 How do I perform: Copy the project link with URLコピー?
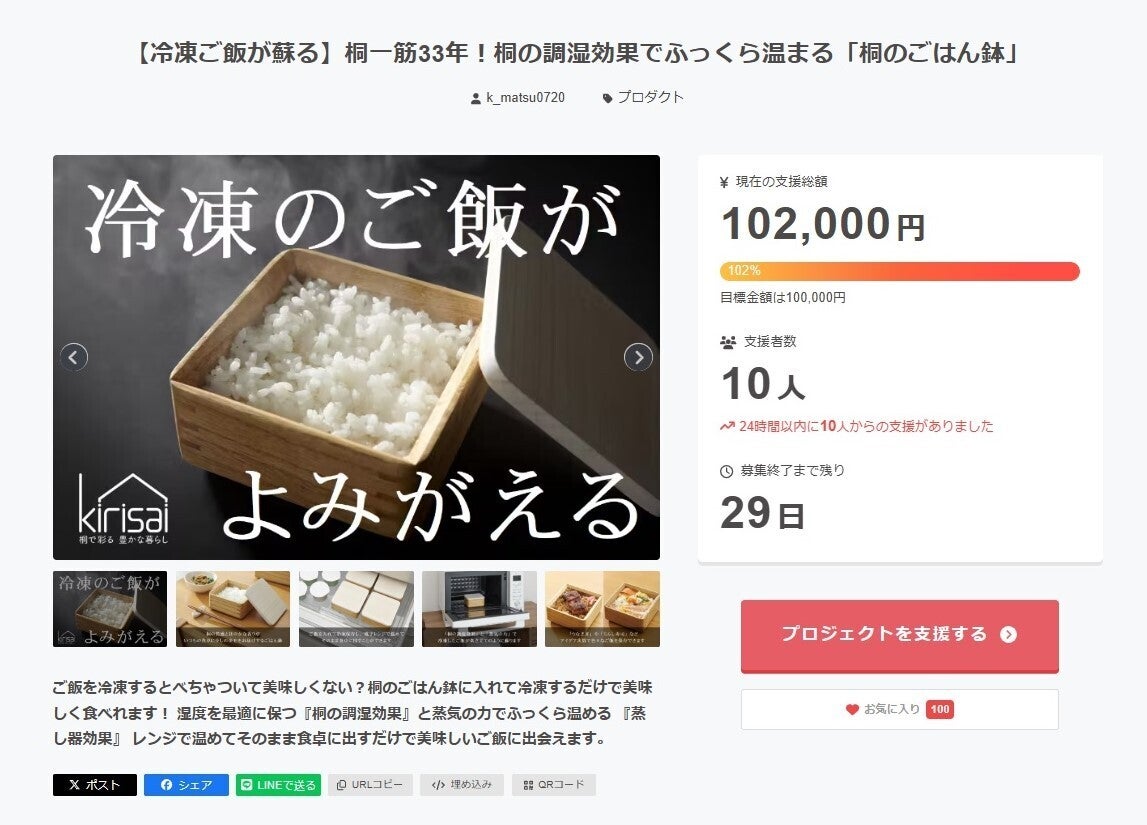[x=370, y=785]
